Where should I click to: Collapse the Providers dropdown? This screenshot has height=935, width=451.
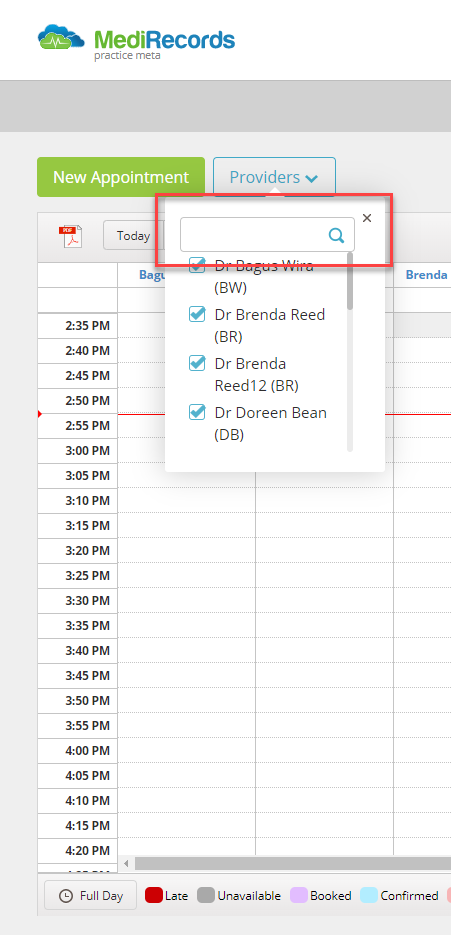pos(274,177)
